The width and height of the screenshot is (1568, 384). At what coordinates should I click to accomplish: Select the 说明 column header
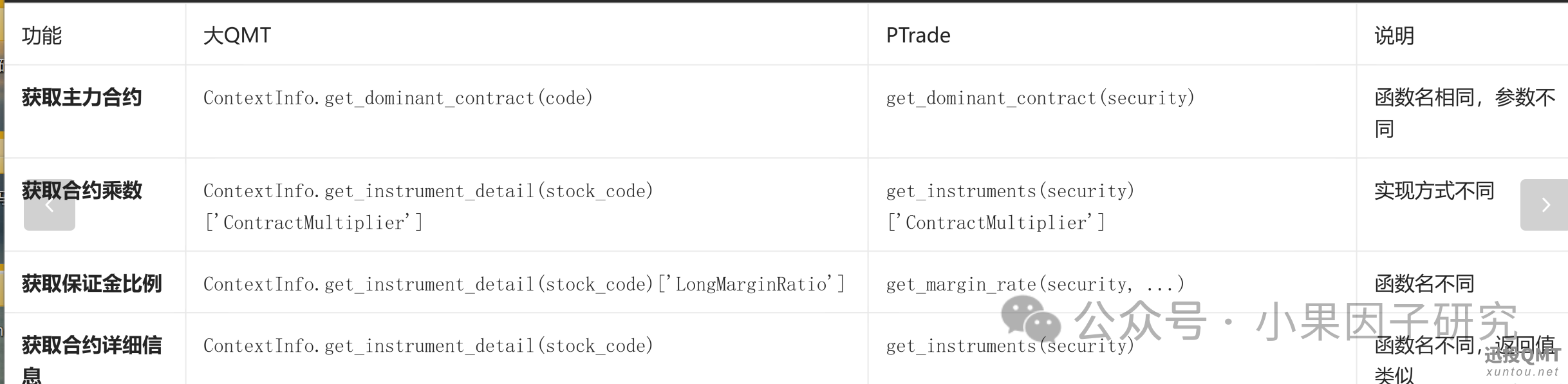coord(1394,35)
